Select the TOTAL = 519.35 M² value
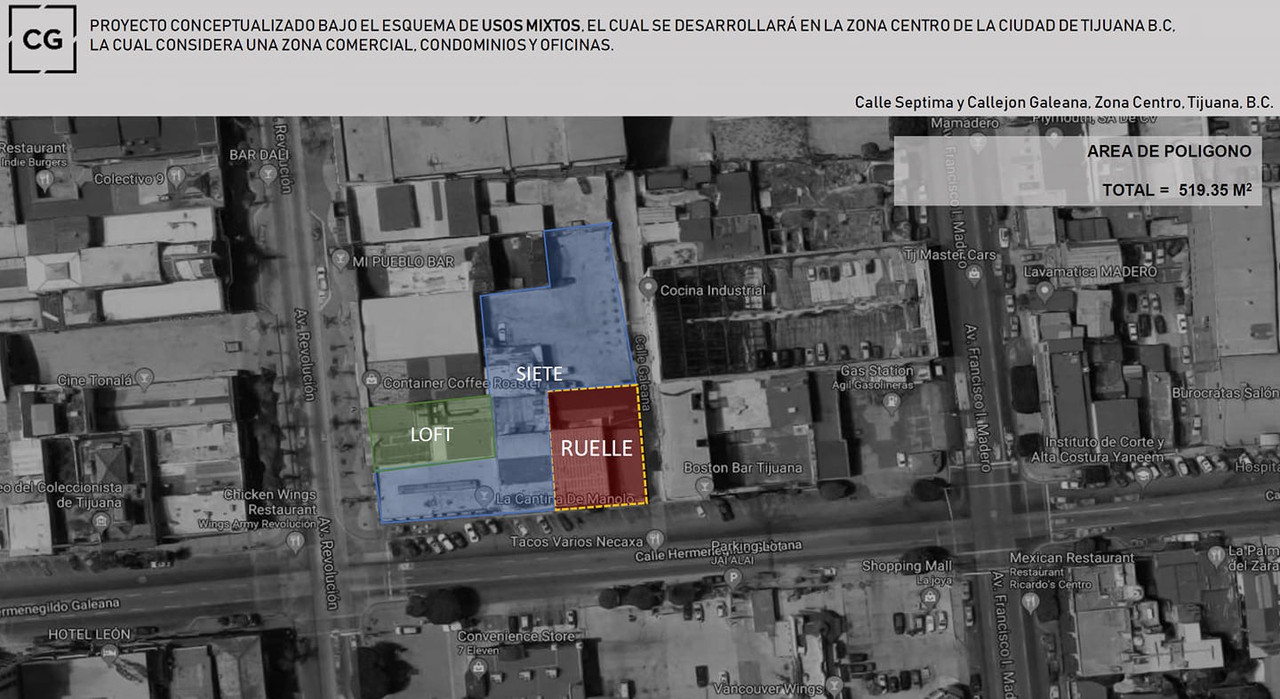This screenshot has width=1280, height=699. (1177, 189)
